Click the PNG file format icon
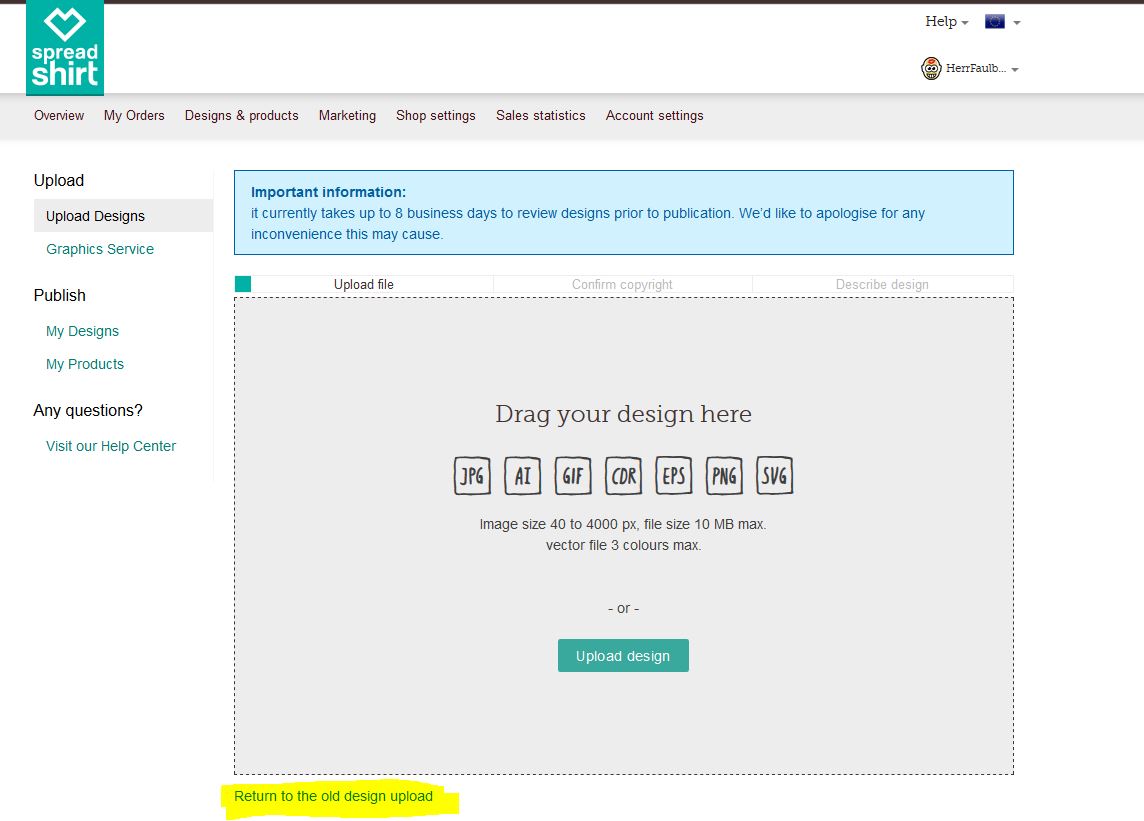The width and height of the screenshot is (1144, 821). coord(724,476)
